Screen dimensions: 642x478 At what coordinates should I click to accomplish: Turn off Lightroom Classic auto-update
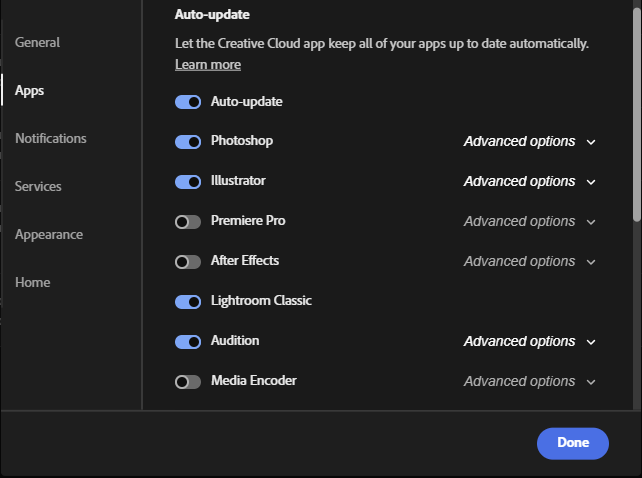click(188, 302)
